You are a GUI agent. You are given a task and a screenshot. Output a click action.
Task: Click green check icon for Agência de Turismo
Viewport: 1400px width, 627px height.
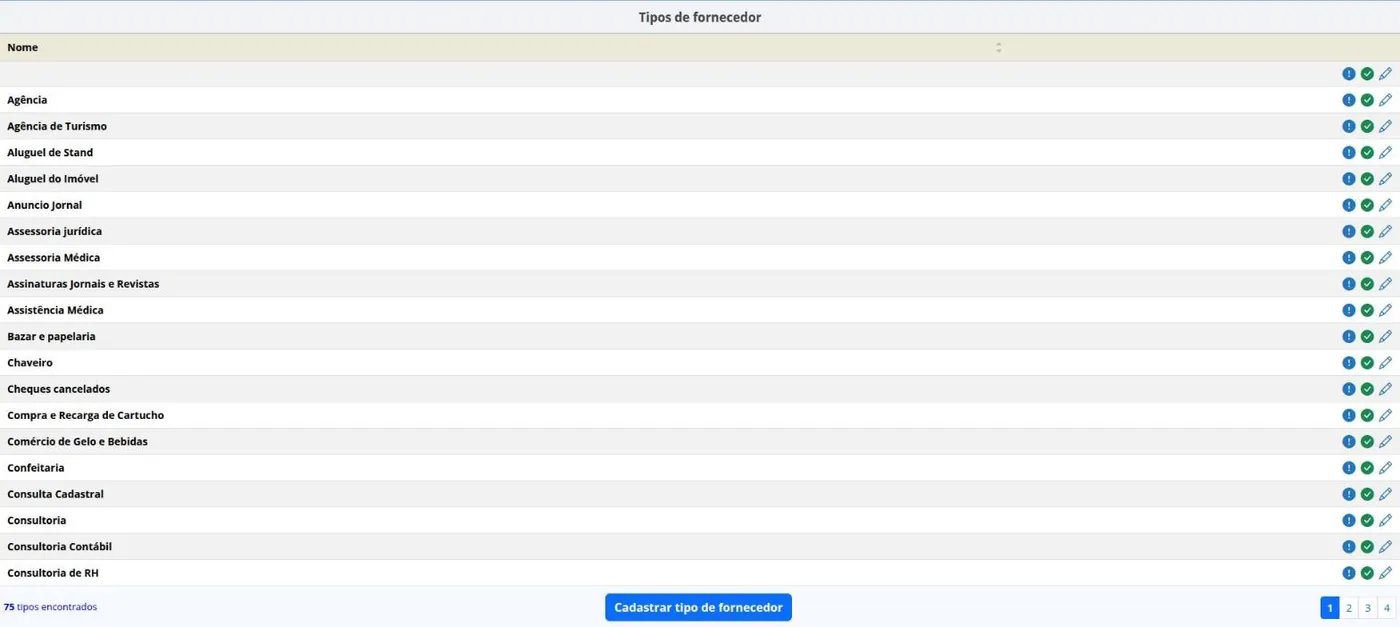(x=1367, y=126)
